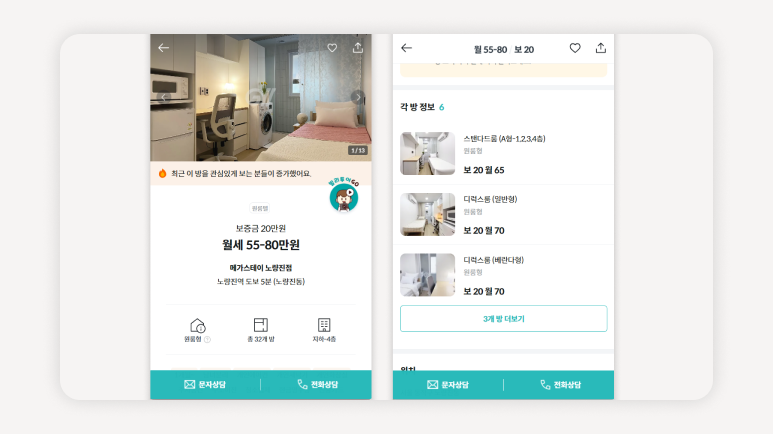Viewport: 773px width, 434px height.
Task: Start 전화상담 on the left screen
Action: click(316, 385)
